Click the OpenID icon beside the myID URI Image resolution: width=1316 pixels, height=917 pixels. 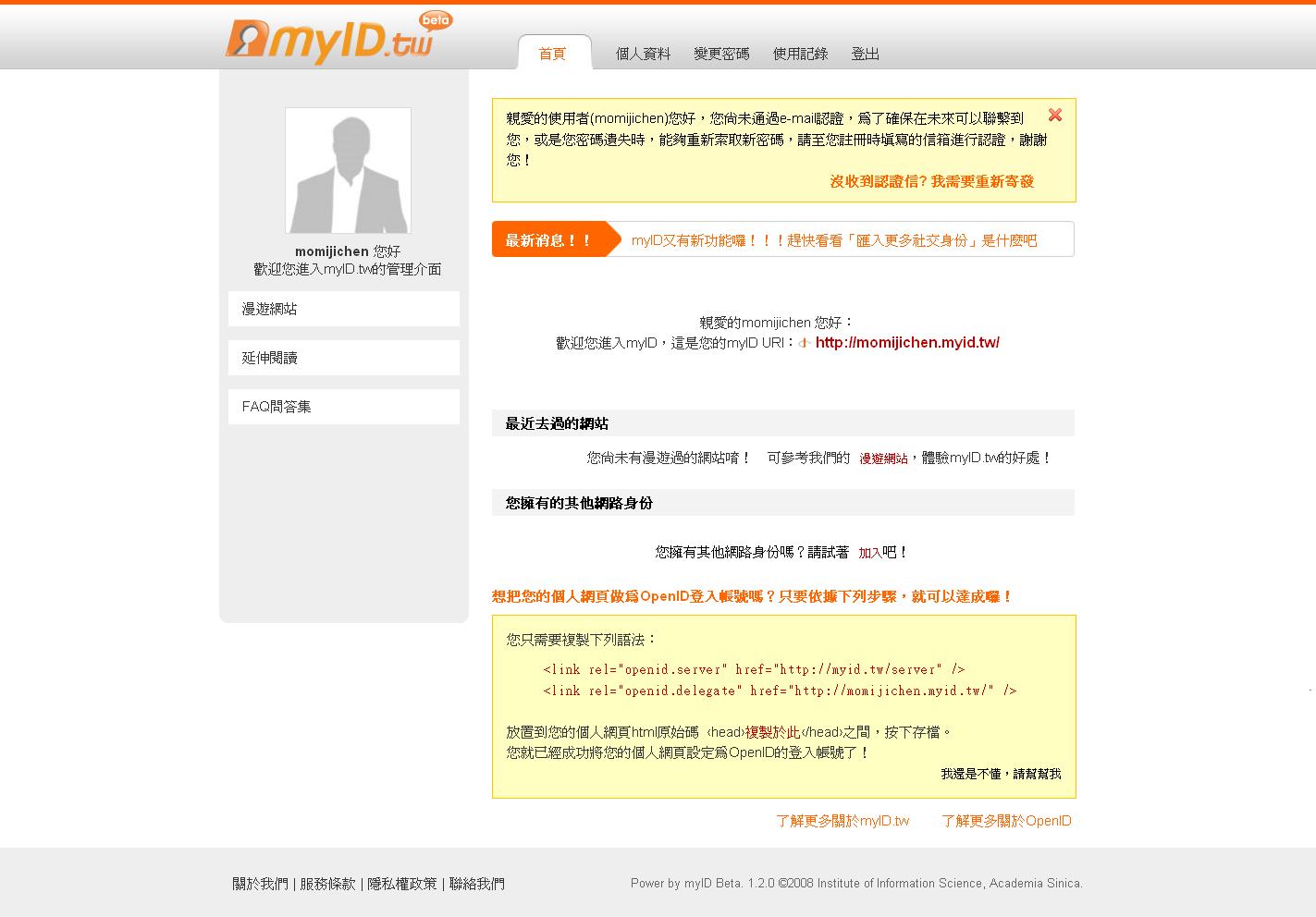pyautogui.click(x=806, y=343)
